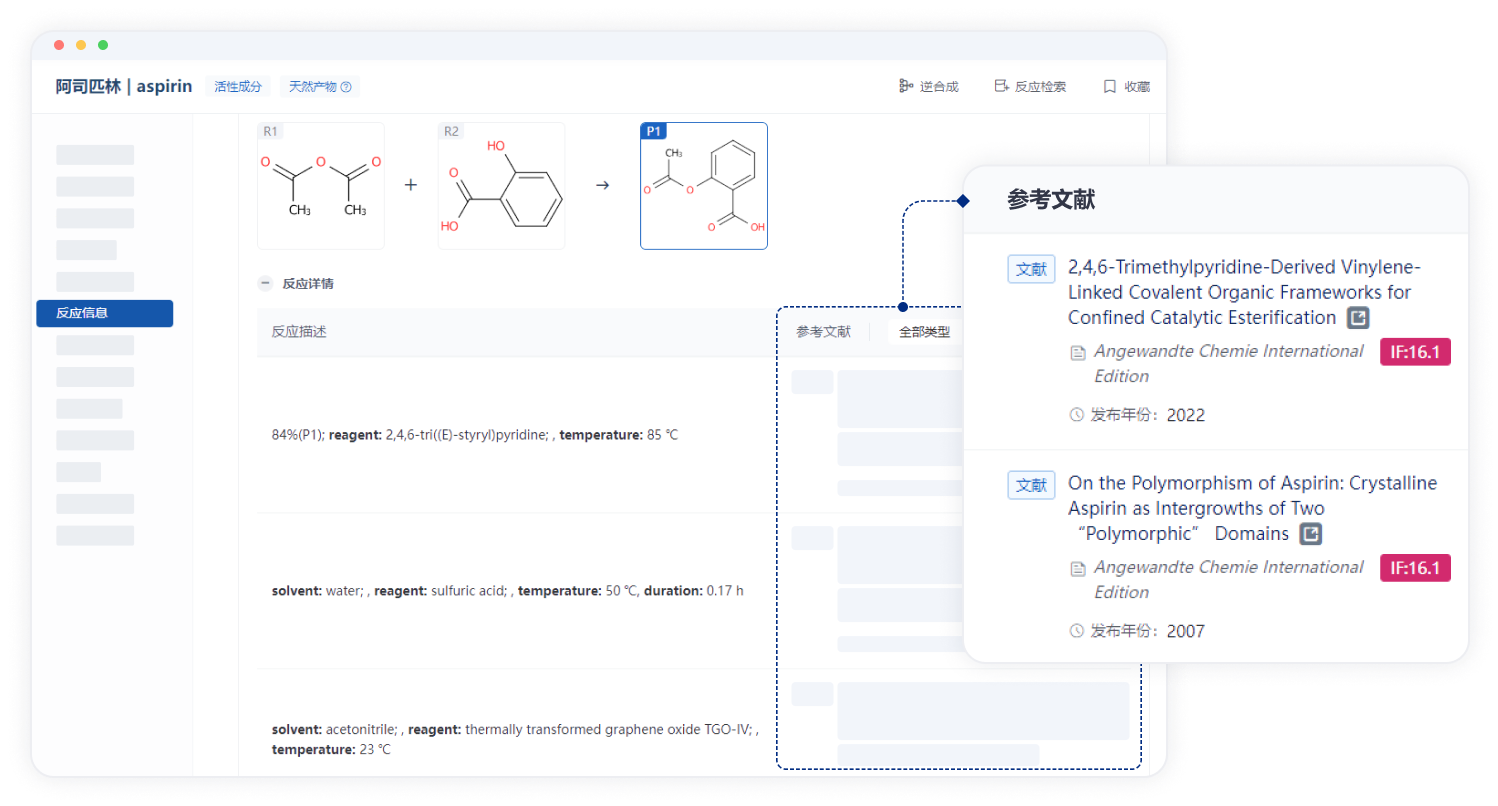Click the journal icon beside Angewandte Chemie 2022

pos(1078,352)
